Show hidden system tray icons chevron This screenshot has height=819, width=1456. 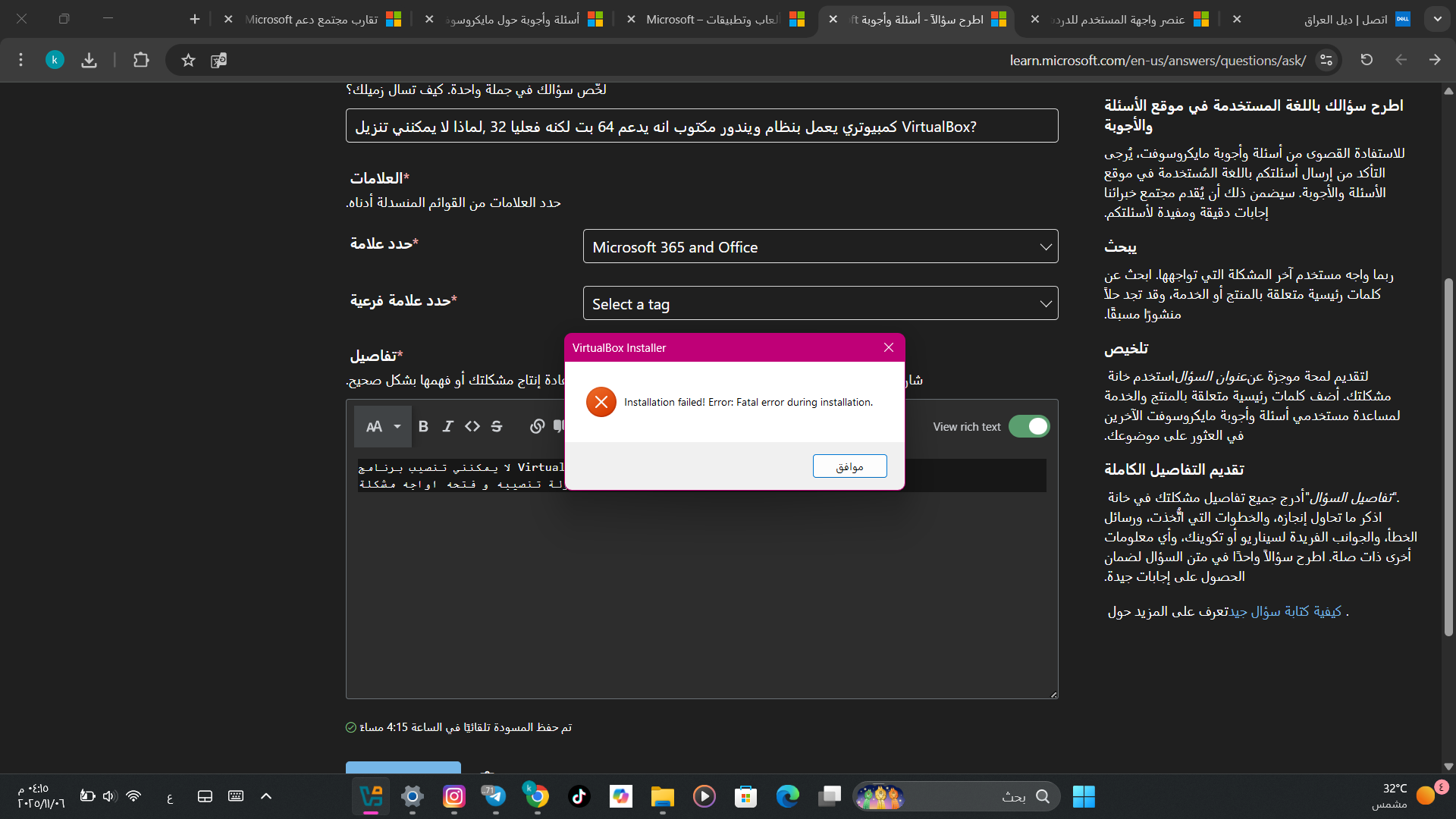pos(266,796)
